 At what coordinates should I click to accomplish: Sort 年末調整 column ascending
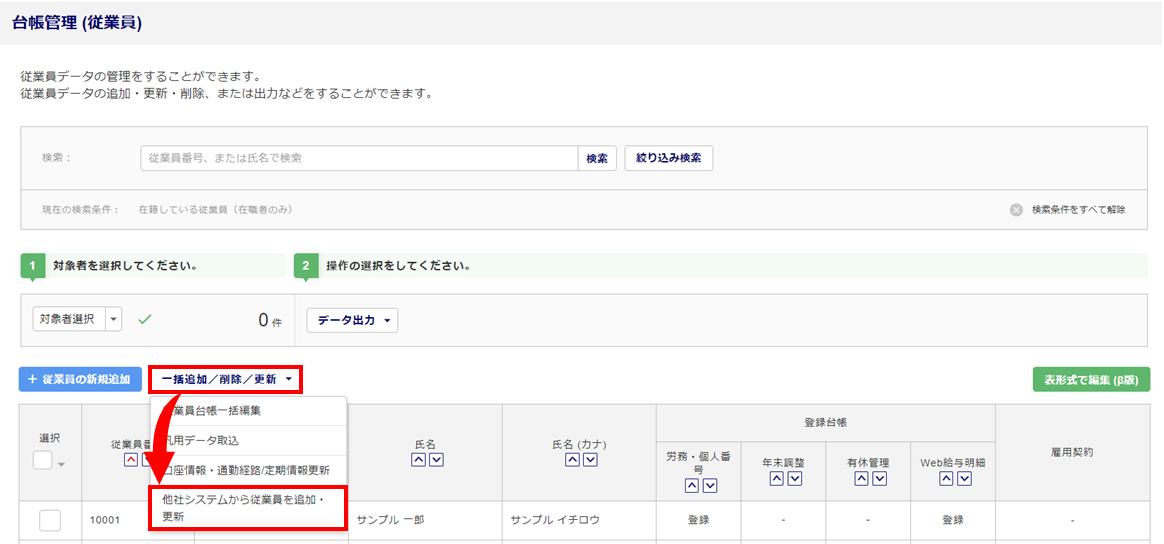coord(776,479)
